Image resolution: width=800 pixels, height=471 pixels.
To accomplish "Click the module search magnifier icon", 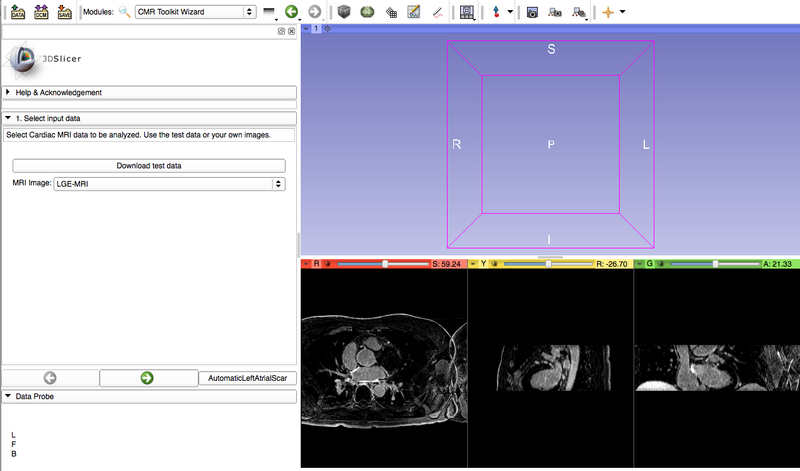I will (124, 12).
